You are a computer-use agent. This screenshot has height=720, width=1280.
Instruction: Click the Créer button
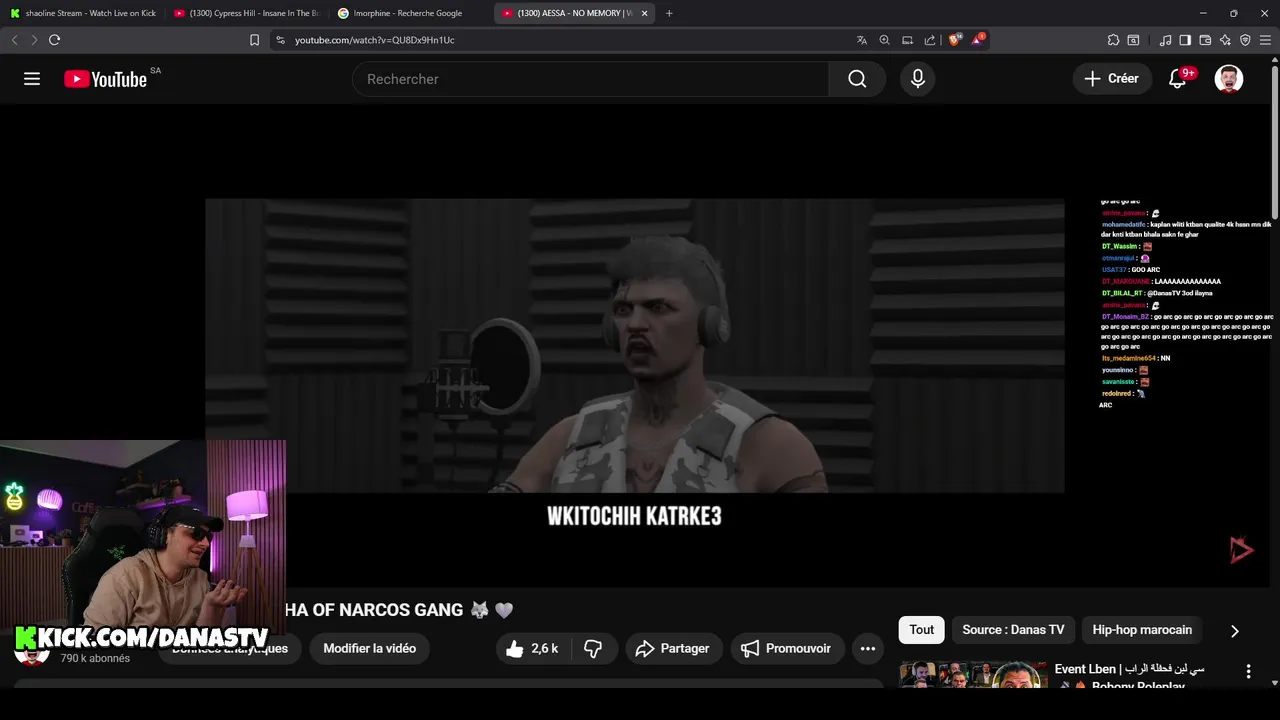1111,79
